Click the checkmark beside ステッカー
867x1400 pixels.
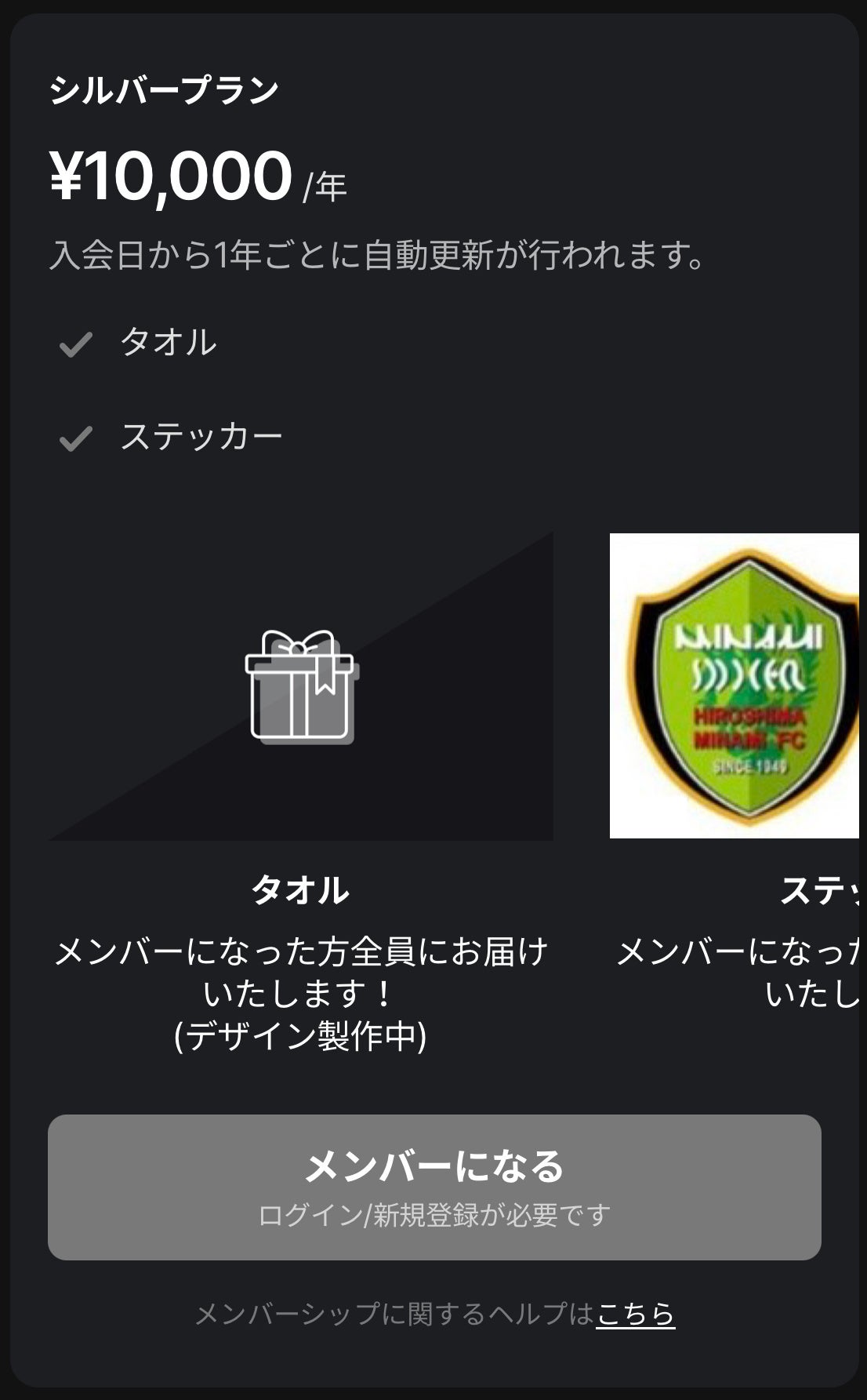tap(76, 438)
